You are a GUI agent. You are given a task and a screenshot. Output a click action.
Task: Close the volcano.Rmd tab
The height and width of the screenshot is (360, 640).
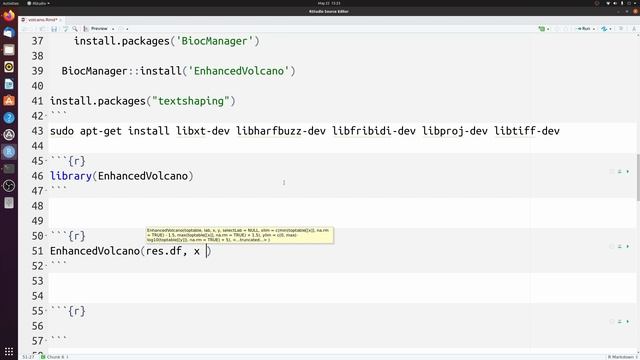pos(61,20)
